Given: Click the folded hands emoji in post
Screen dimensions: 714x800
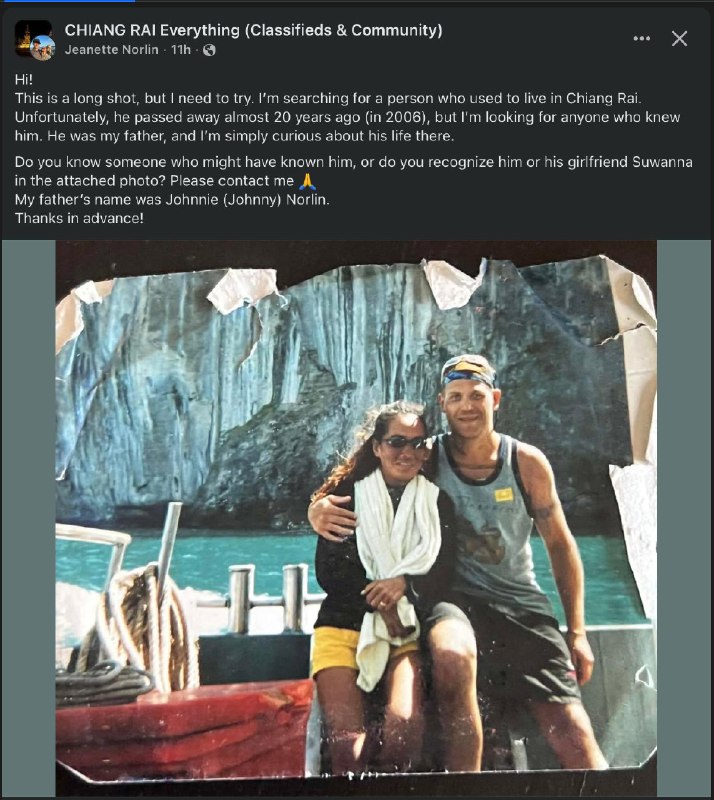Looking at the screenshot, I should 309,182.
